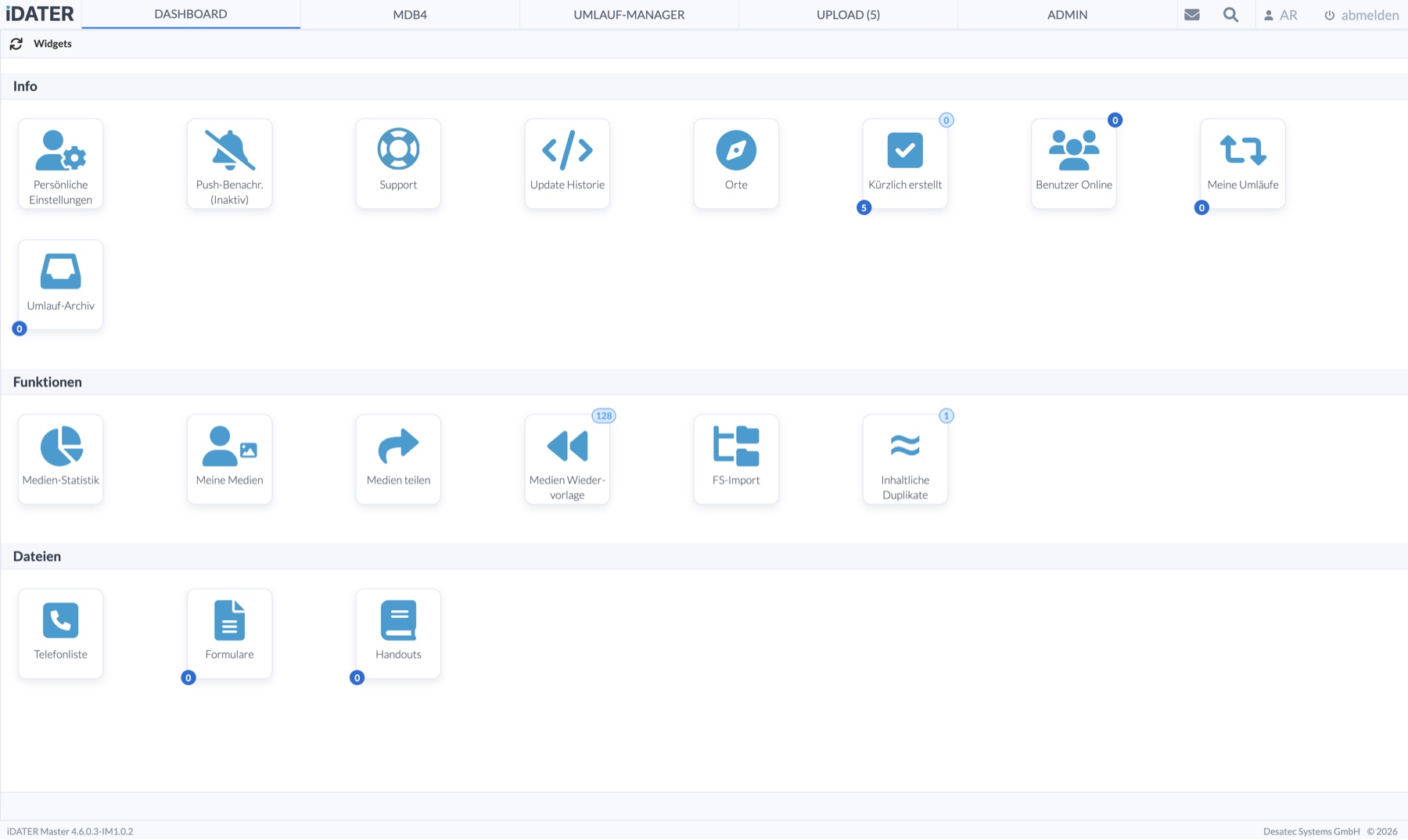Click Desatec Systems GmbH footer text

tap(1312, 831)
